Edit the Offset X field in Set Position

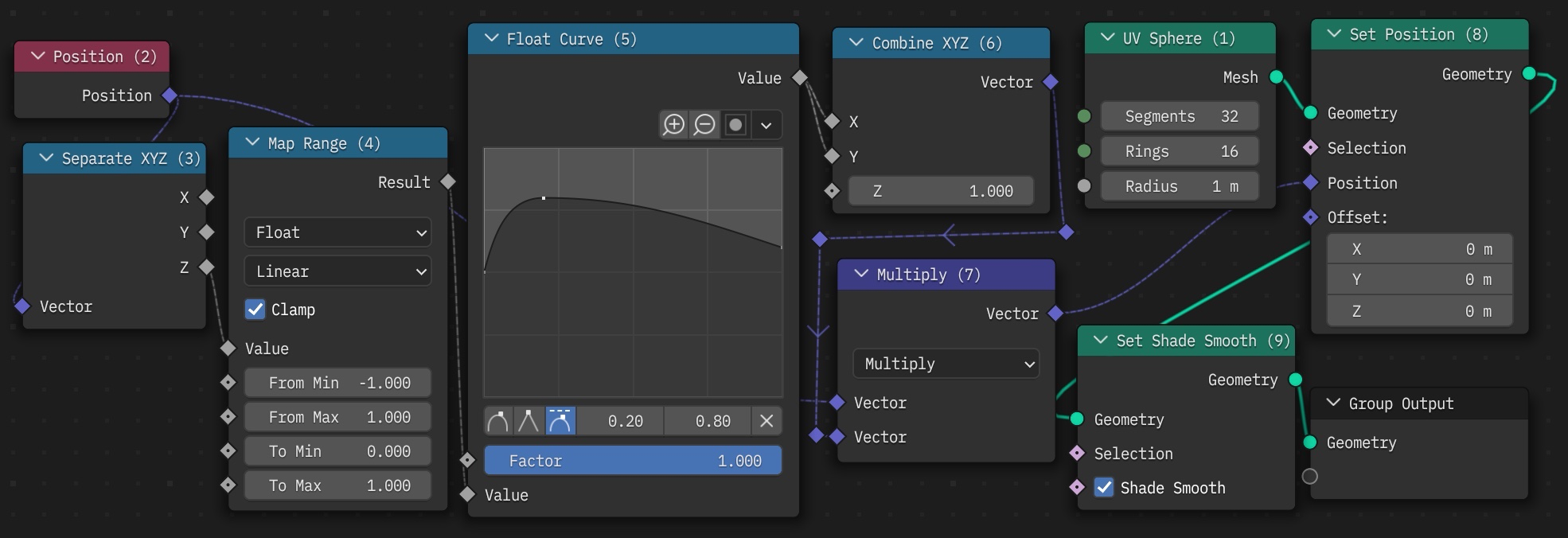(1420, 249)
